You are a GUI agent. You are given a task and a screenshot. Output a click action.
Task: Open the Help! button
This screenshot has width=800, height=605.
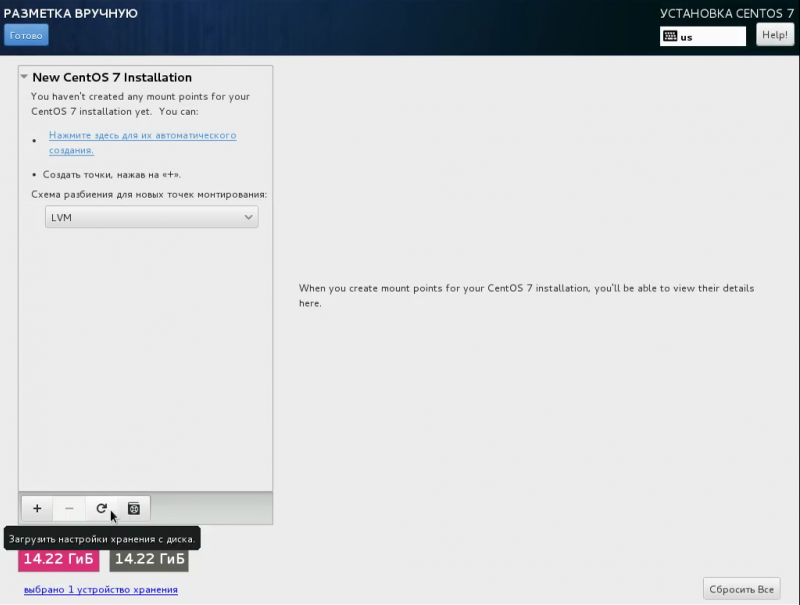(774, 35)
